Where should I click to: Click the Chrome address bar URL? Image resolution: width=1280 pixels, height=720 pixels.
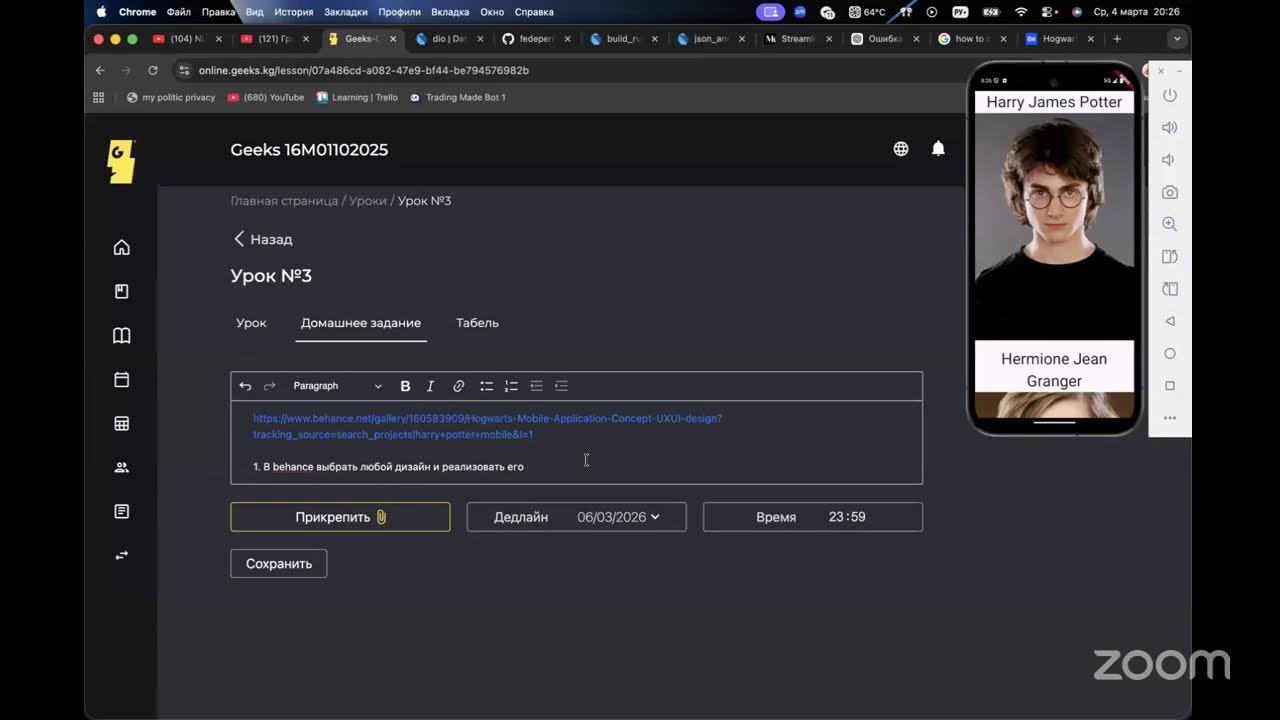click(364, 71)
